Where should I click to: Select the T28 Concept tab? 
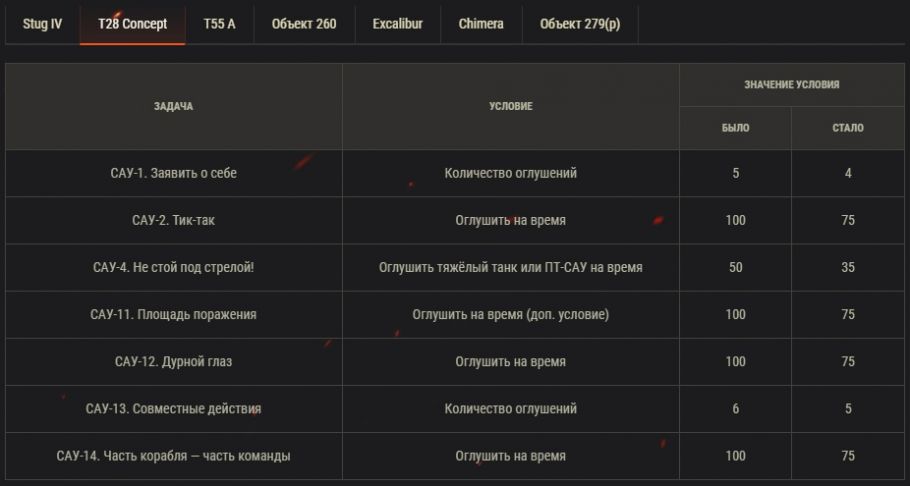[x=132, y=23]
